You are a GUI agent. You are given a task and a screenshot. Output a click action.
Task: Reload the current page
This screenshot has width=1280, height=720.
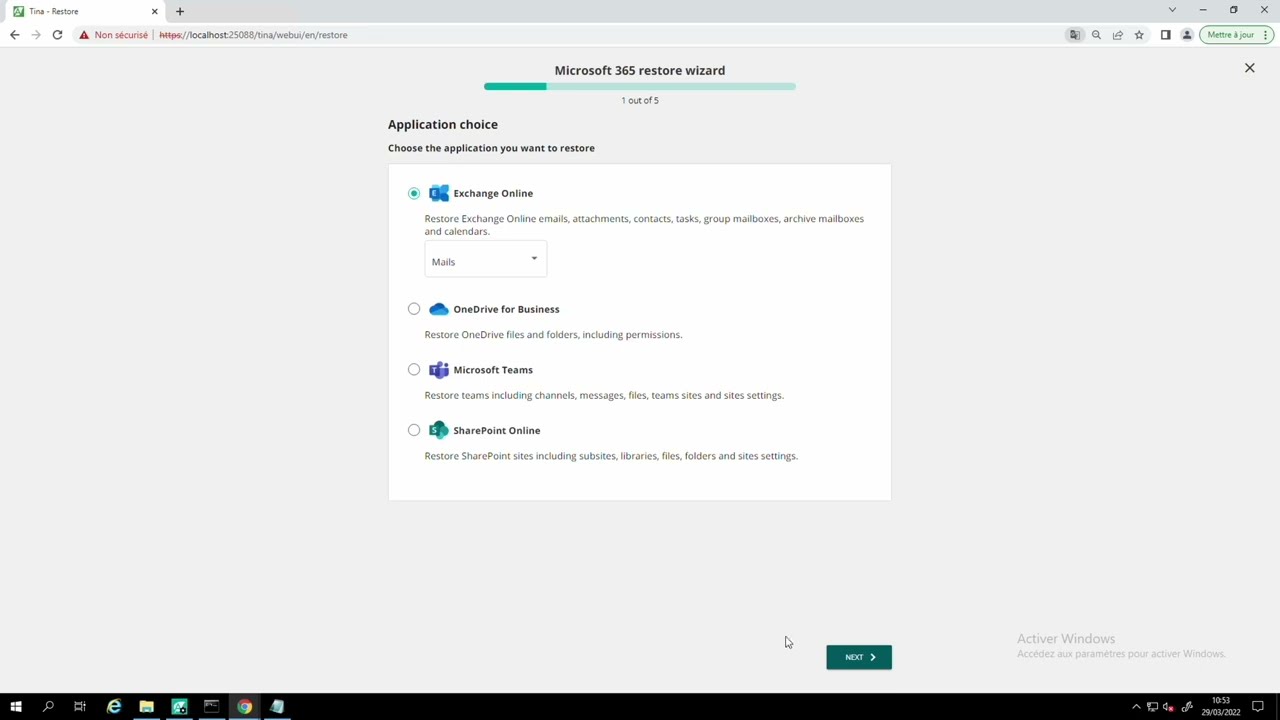pyautogui.click(x=57, y=35)
